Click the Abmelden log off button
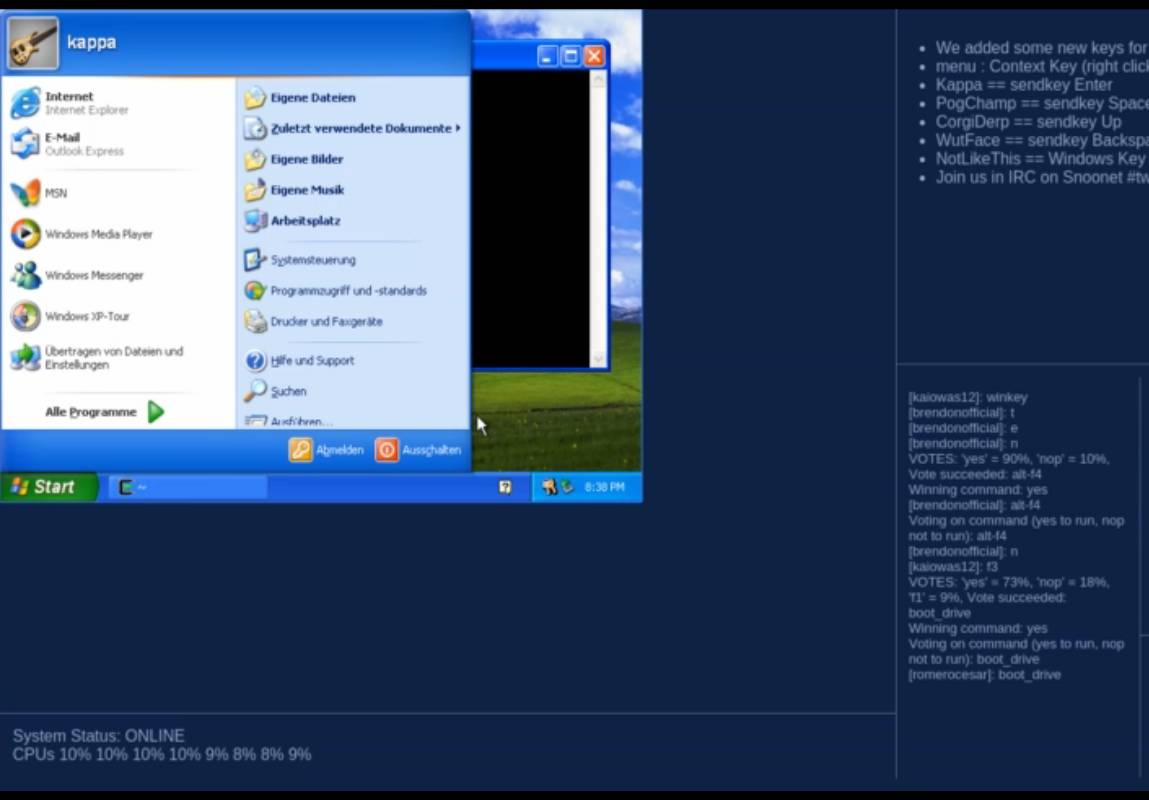The height and width of the screenshot is (800, 1149). point(326,450)
